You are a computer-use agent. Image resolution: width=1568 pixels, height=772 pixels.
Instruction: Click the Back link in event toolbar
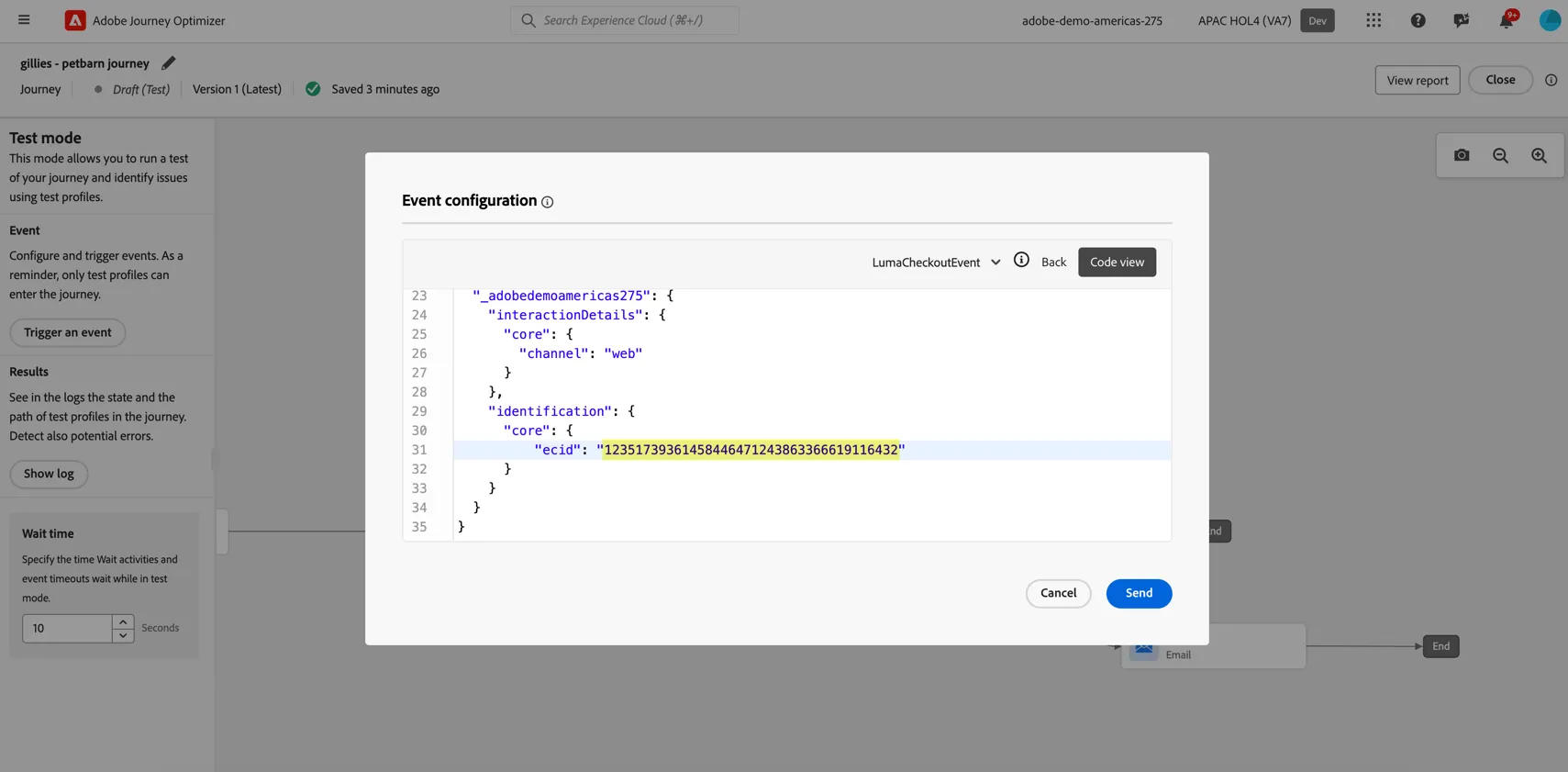coord(1053,263)
